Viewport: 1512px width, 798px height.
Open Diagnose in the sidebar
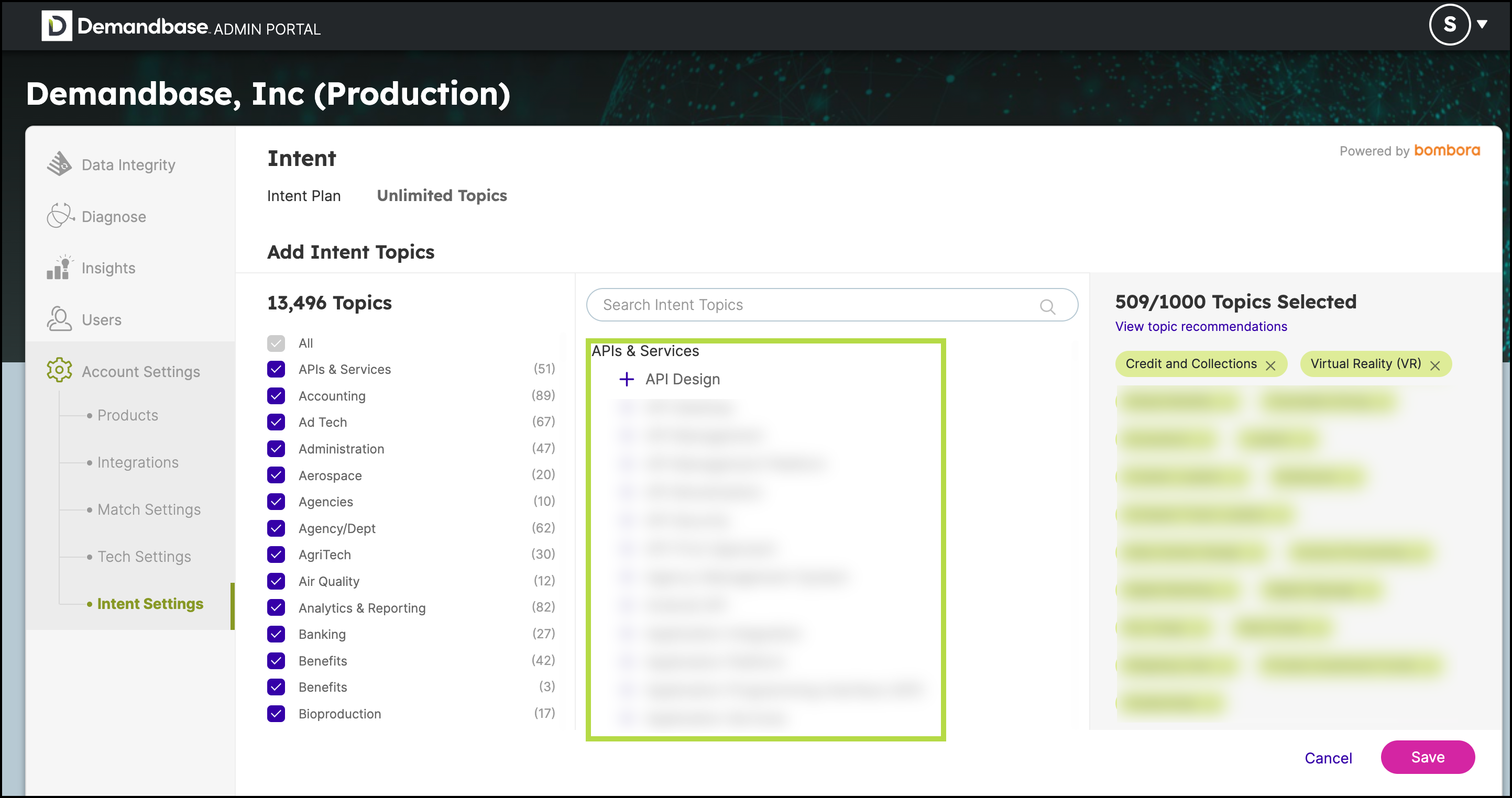click(114, 216)
